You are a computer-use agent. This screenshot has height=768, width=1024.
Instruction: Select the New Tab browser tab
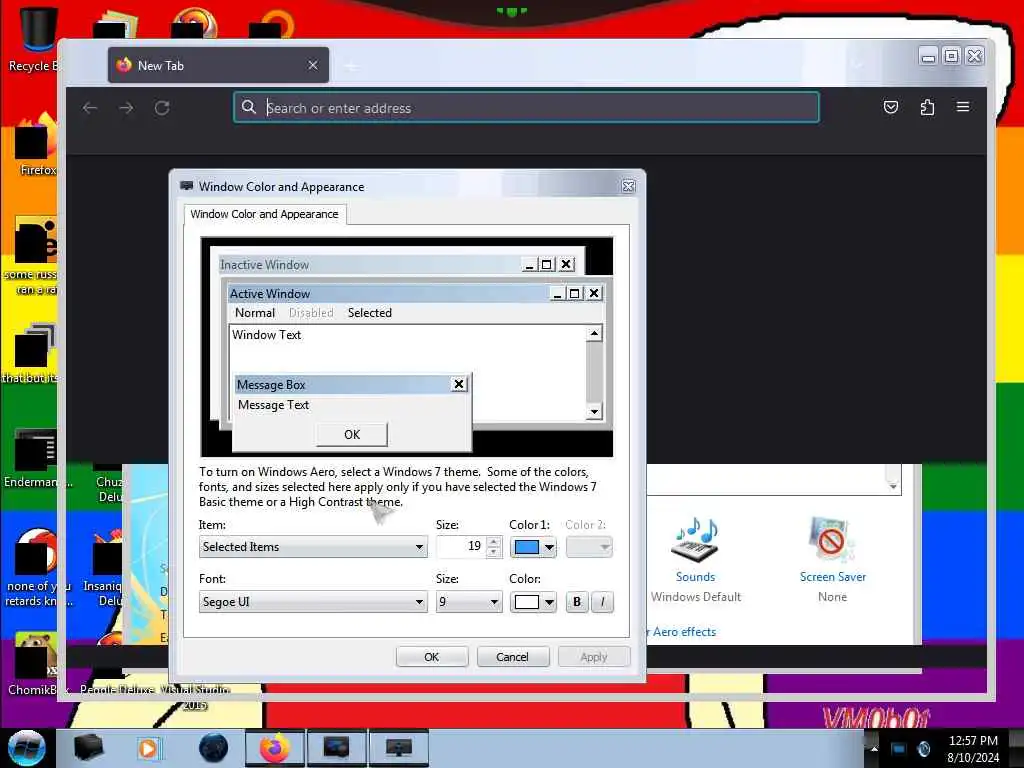click(218, 65)
